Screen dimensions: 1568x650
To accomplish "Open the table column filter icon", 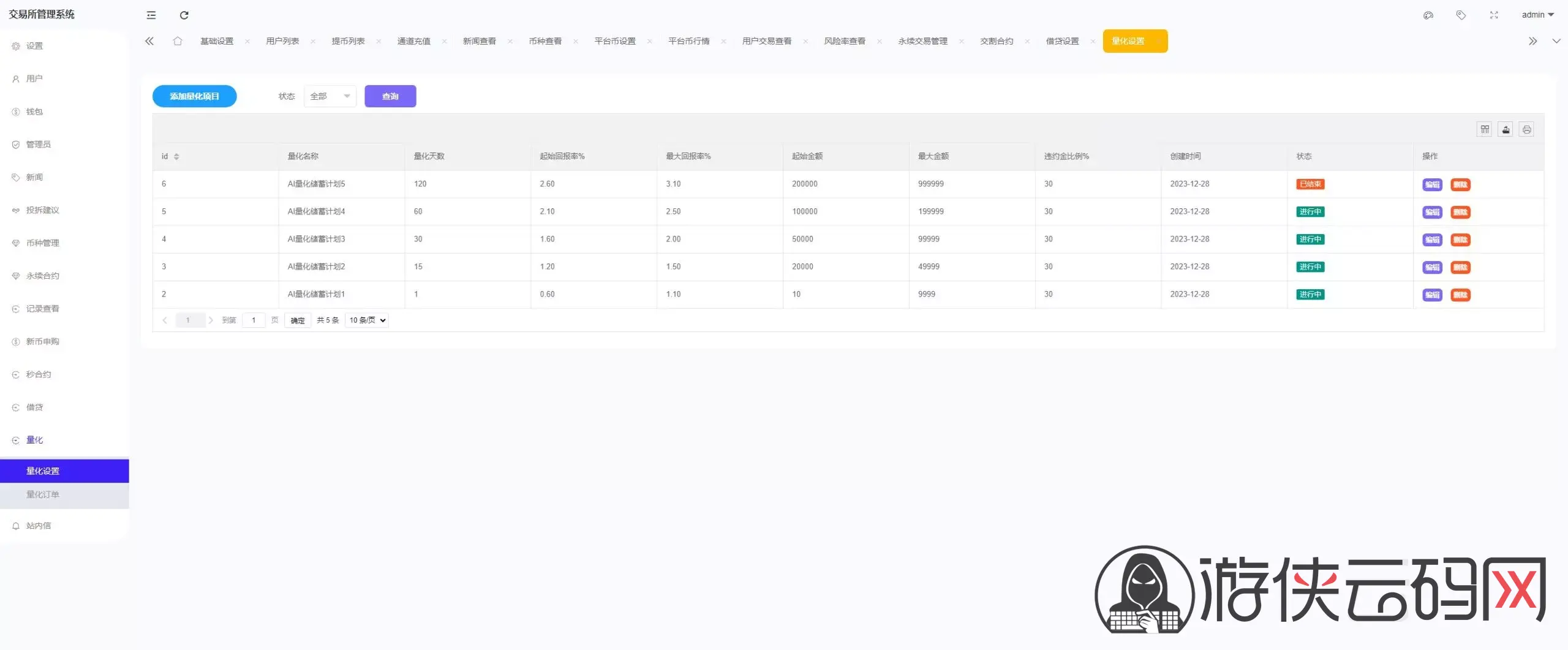I will tap(1485, 129).
